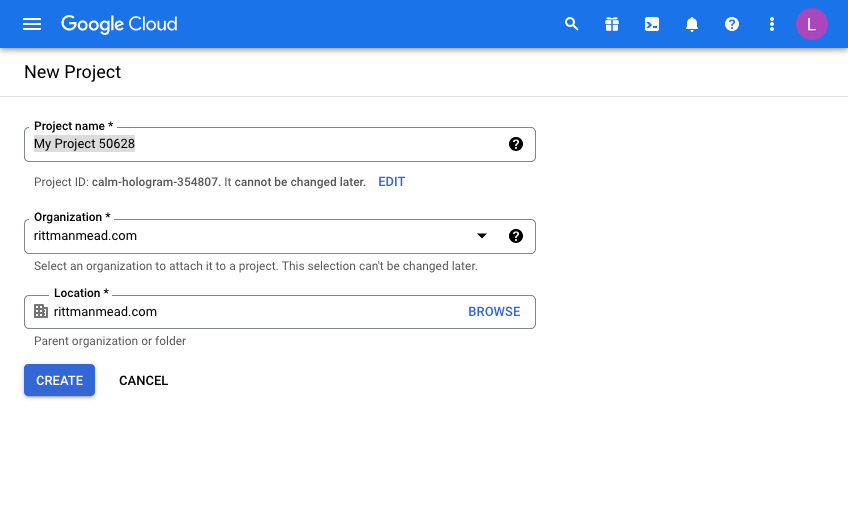
Task: Open the three-dot more options menu
Action: tap(772, 24)
